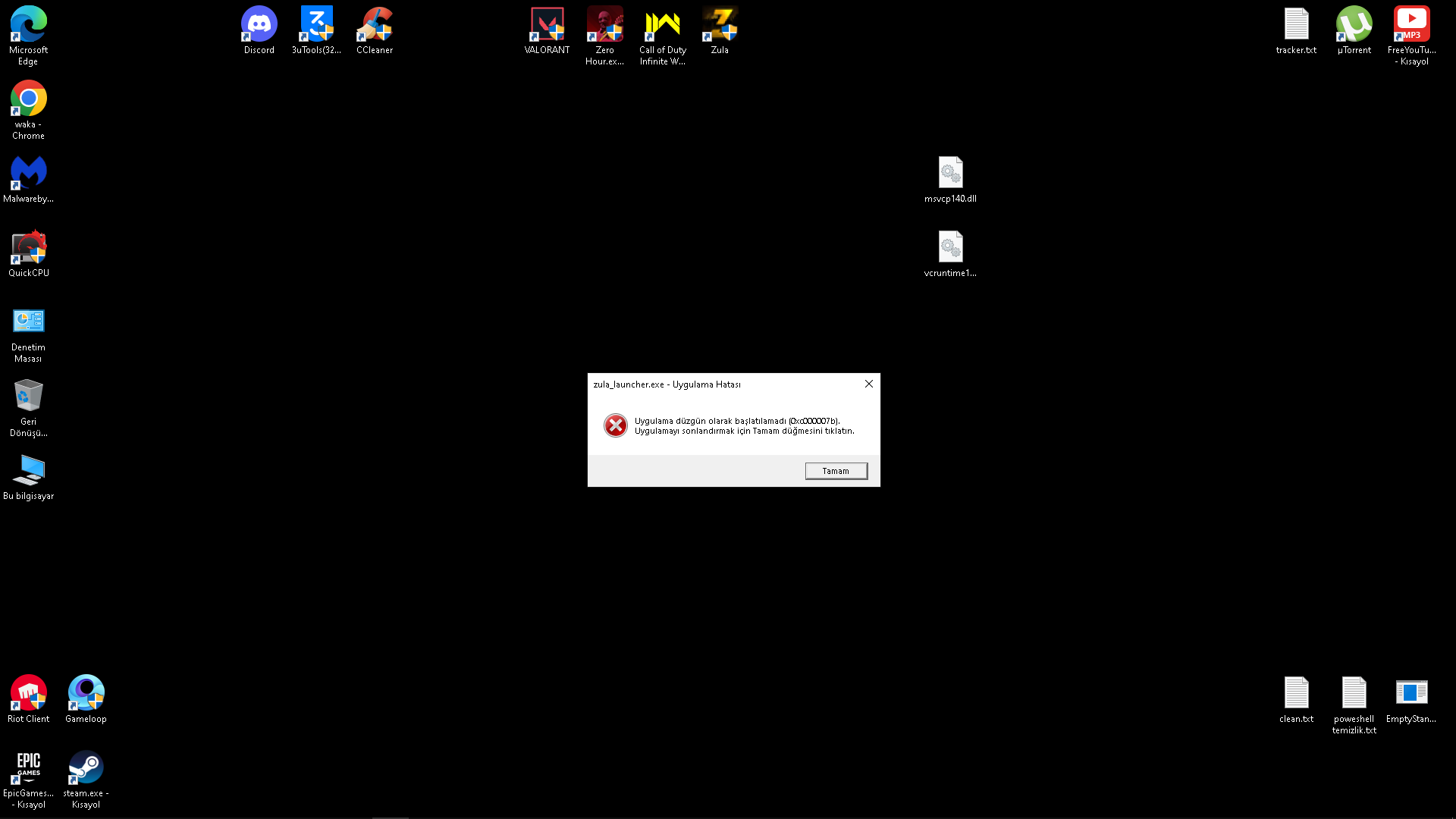Click the tracker.txt file icon
Screen dimensions: 1456x819
click(x=1296, y=25)
